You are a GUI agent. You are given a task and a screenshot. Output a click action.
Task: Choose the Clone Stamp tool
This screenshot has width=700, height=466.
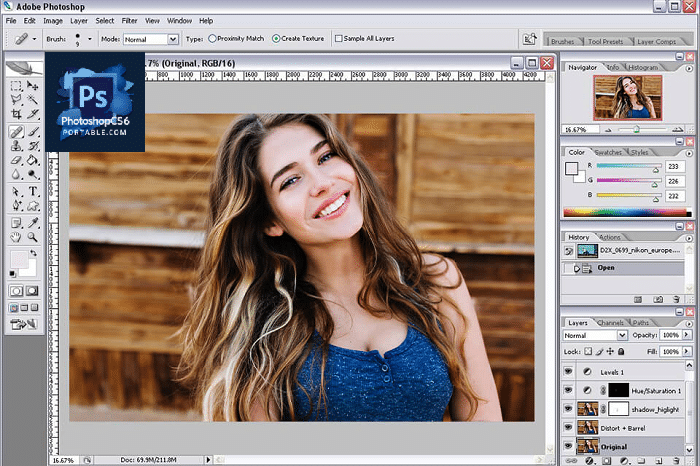(16, 146)
